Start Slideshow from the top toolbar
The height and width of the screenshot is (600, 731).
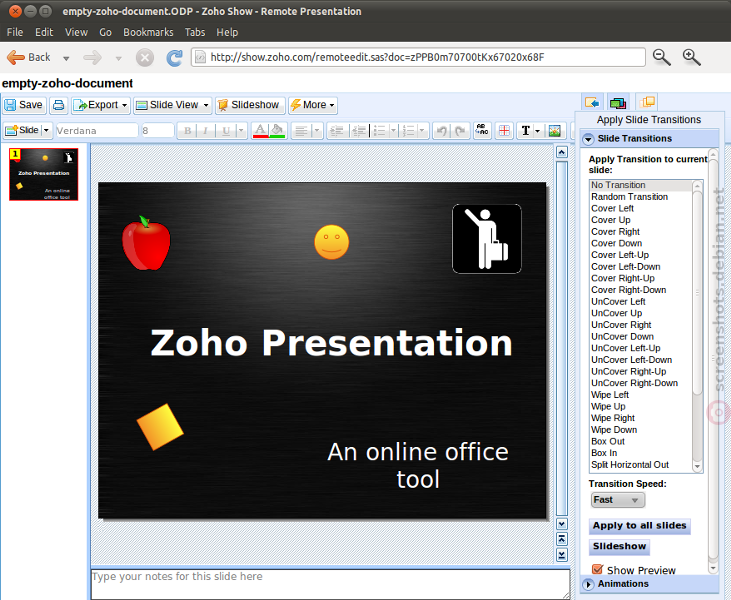pyautogui.click(x=249, y=105)
